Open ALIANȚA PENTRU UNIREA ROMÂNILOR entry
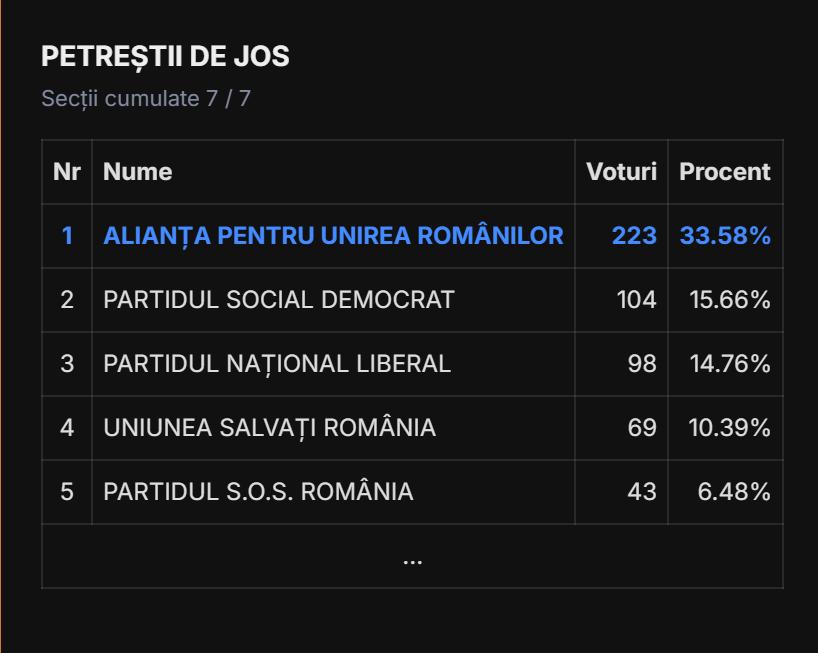Viewport: 818px width, 653px height. 333,236
